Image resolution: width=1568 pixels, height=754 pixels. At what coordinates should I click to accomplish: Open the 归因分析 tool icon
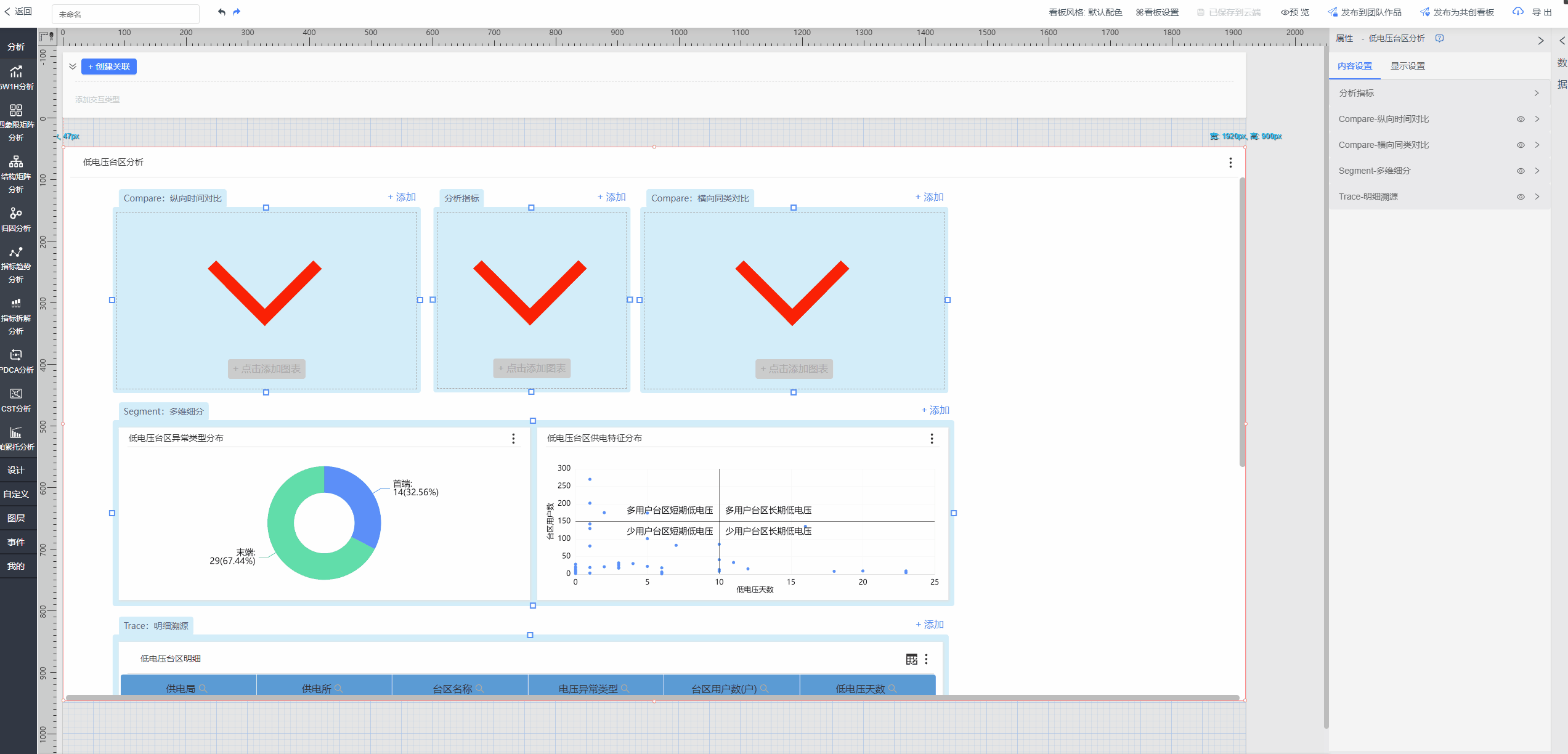tap(16, 219)
